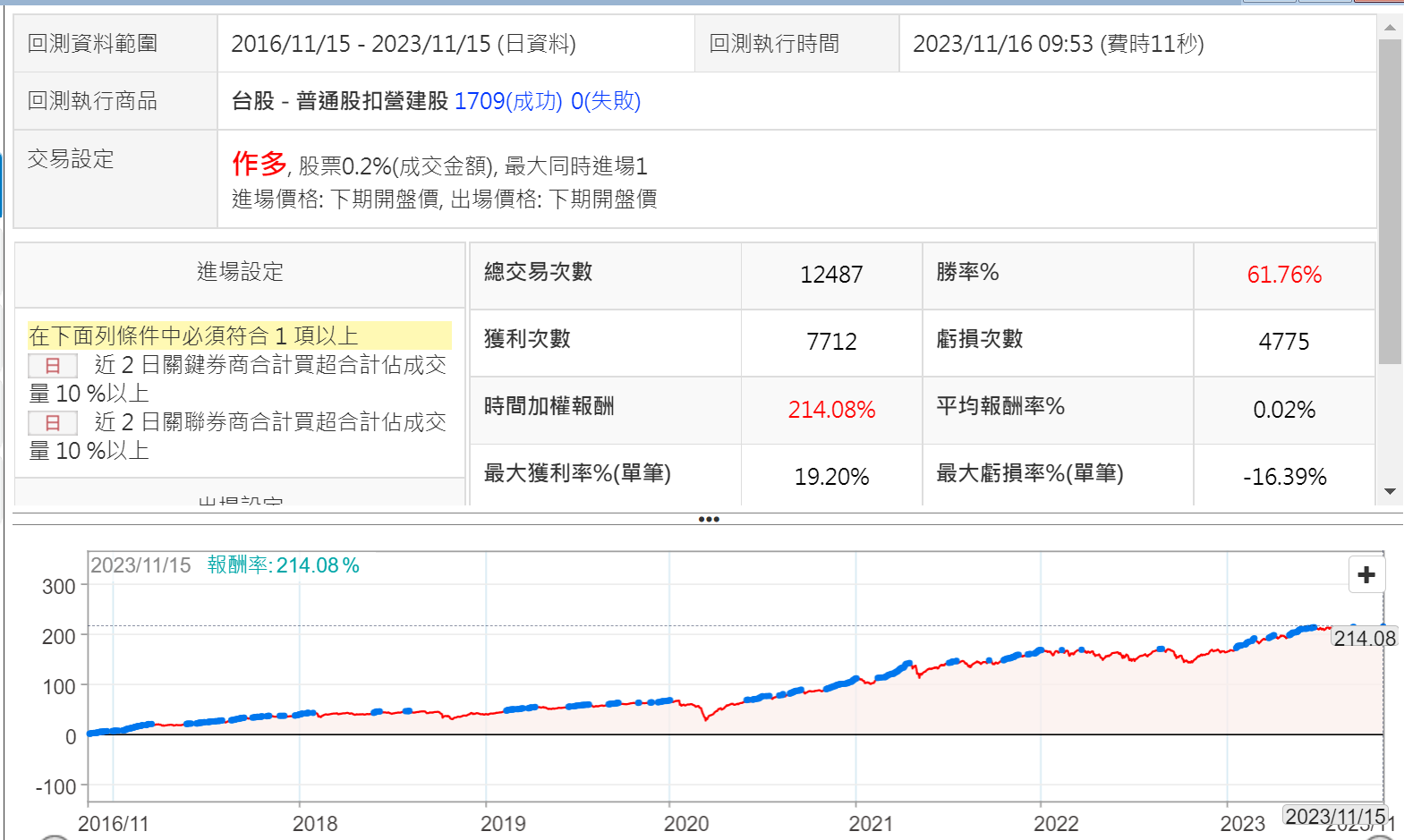
Task: Click the plus button on the chart
Action: (1366, 574)
